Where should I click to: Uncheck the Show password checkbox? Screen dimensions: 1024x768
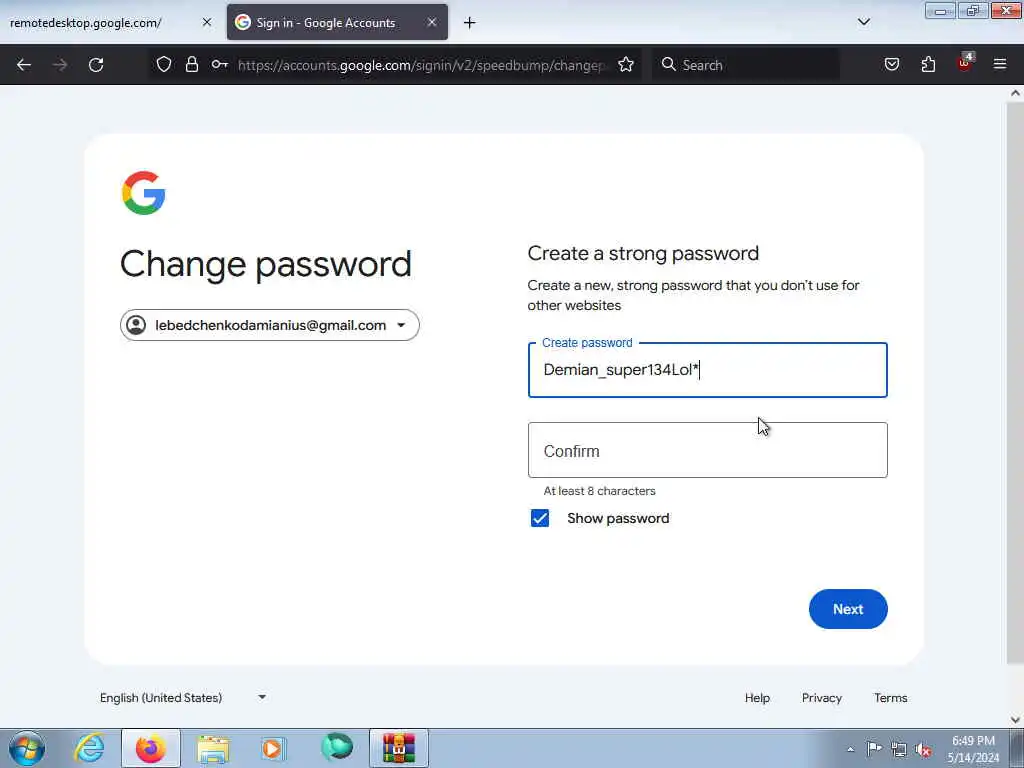[539, 518]
